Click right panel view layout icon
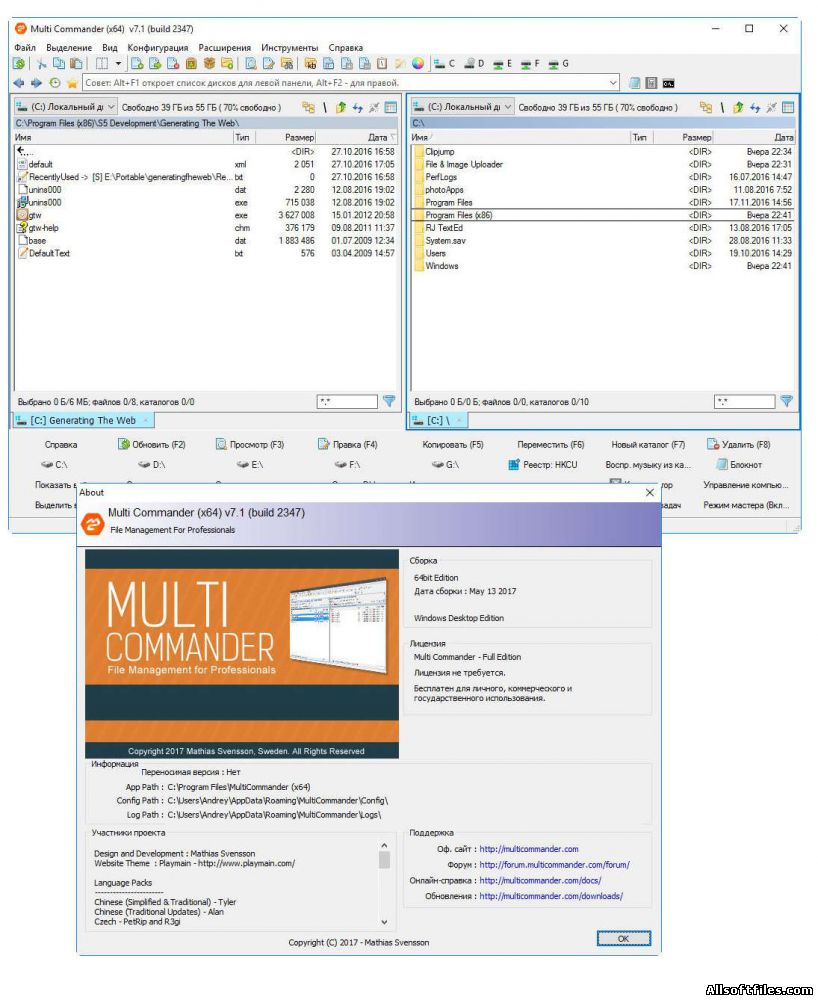818x1000 pixels. click(788, 107)
